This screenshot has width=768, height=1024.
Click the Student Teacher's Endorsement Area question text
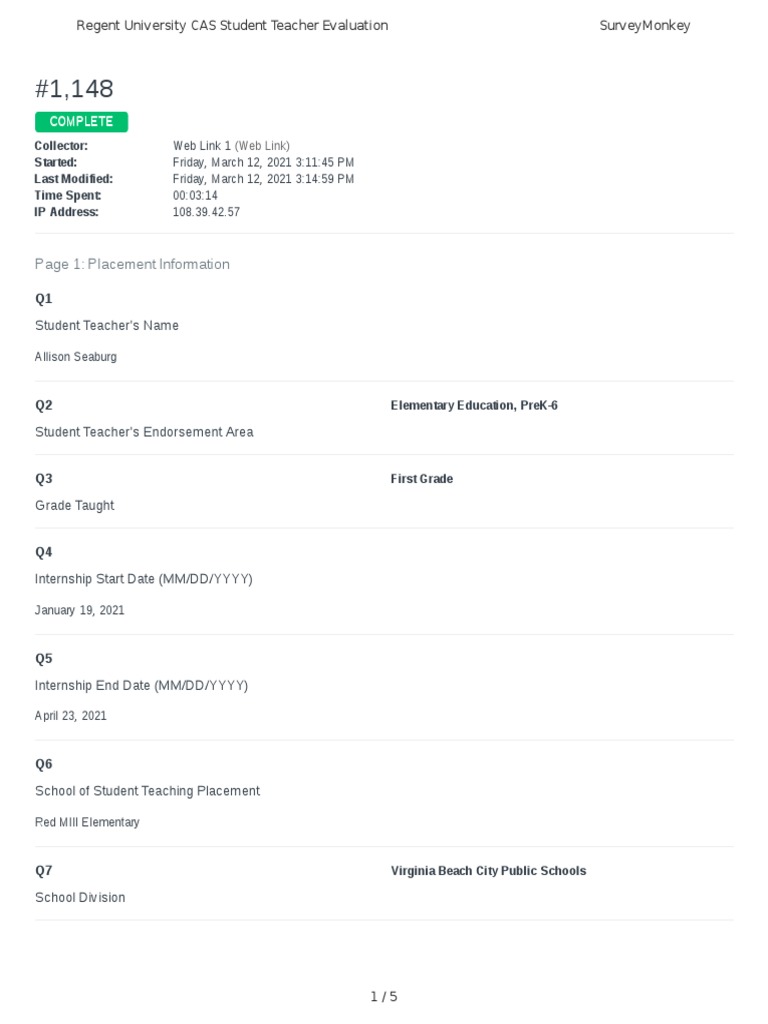144,432
